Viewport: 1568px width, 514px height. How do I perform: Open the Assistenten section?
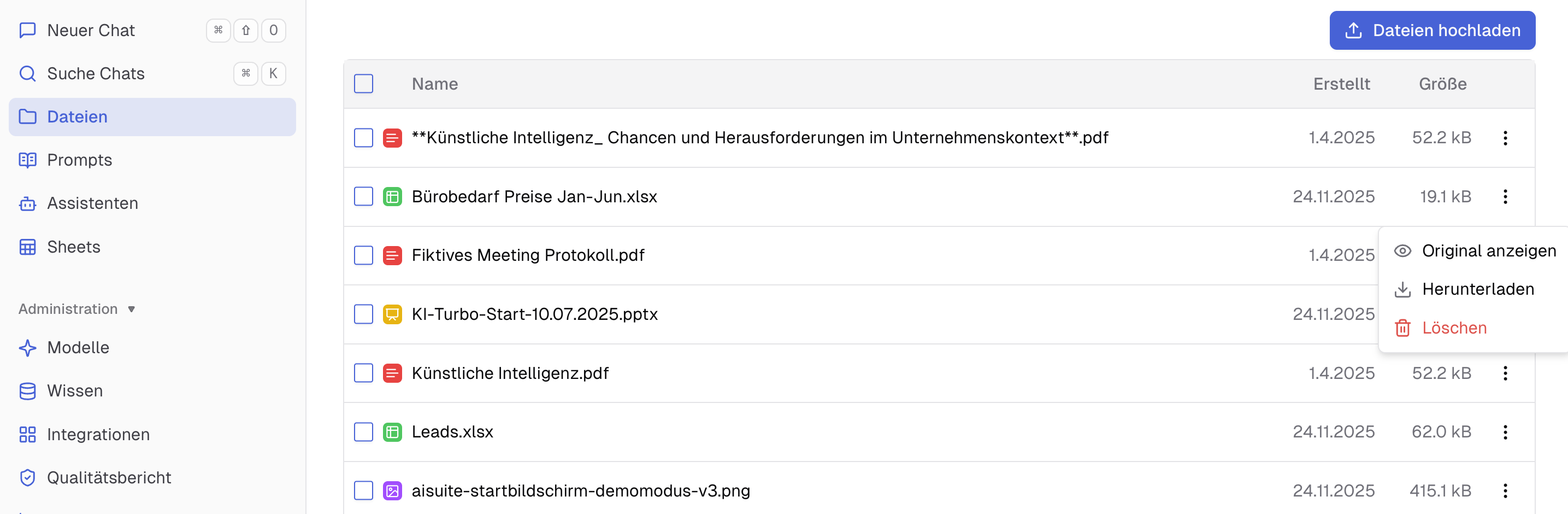click(x=92, y=203)
